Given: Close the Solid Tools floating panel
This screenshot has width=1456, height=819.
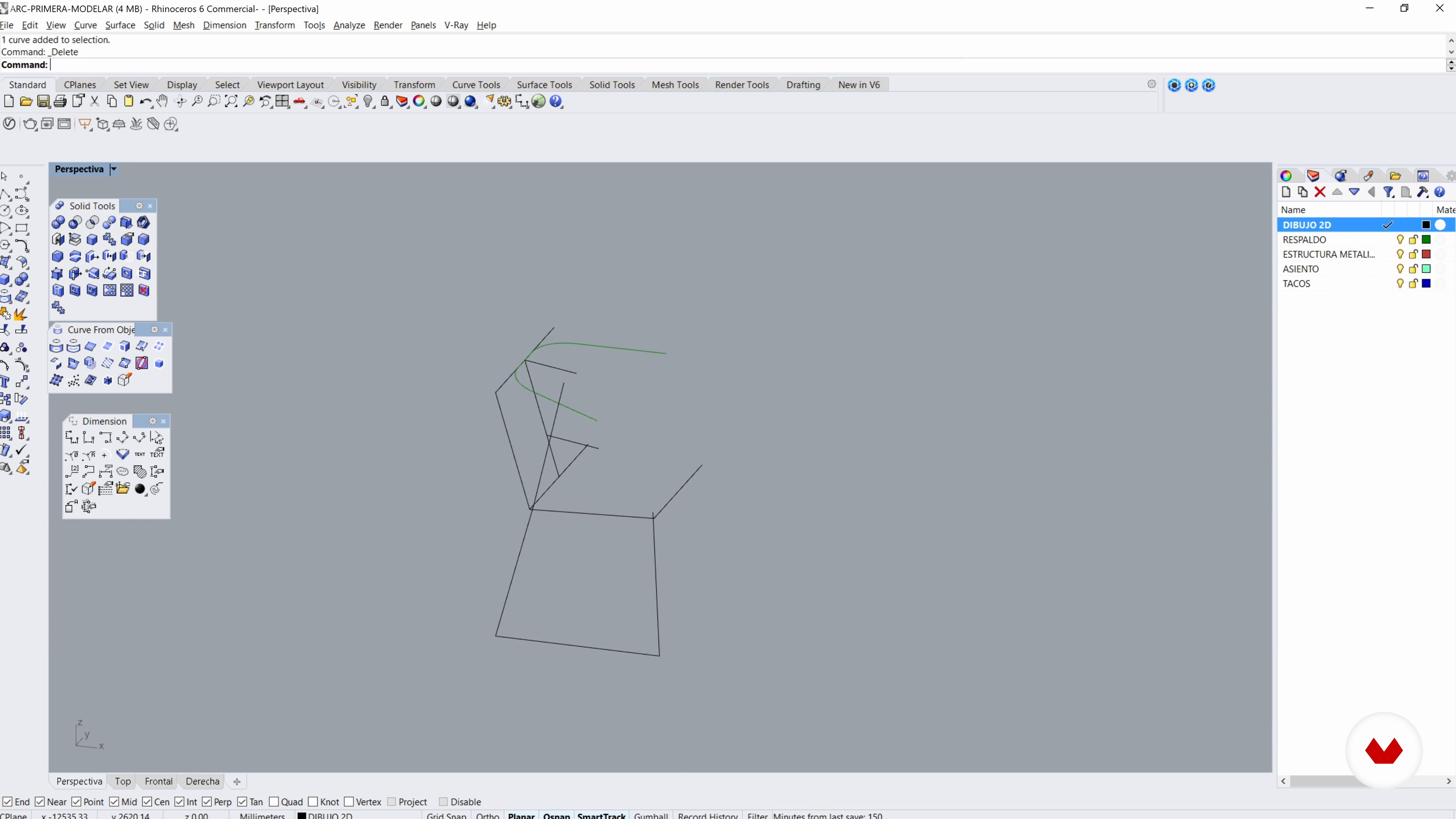Looking at the screenshot, I should pyautogui.click(x=150, y=206).
